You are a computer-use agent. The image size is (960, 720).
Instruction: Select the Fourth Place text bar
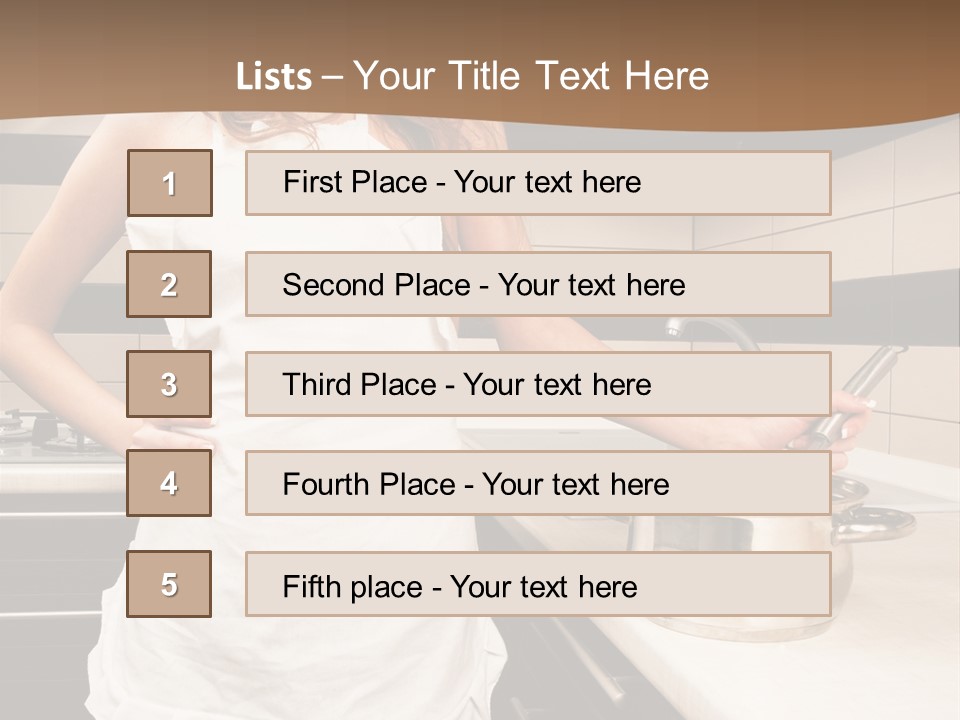[538, 484]
